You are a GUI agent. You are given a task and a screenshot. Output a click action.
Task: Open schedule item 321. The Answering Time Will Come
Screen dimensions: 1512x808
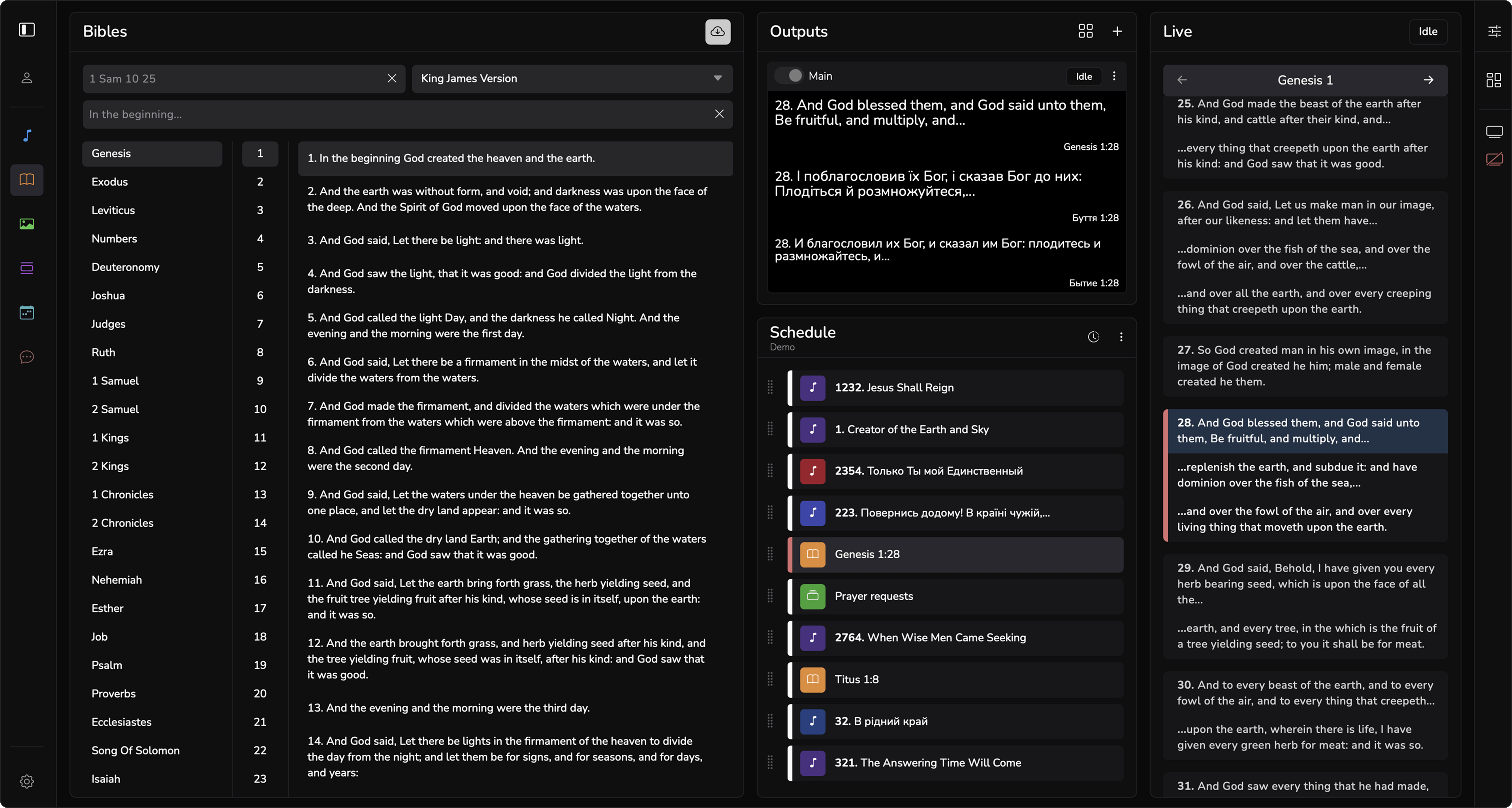point(955,763)
